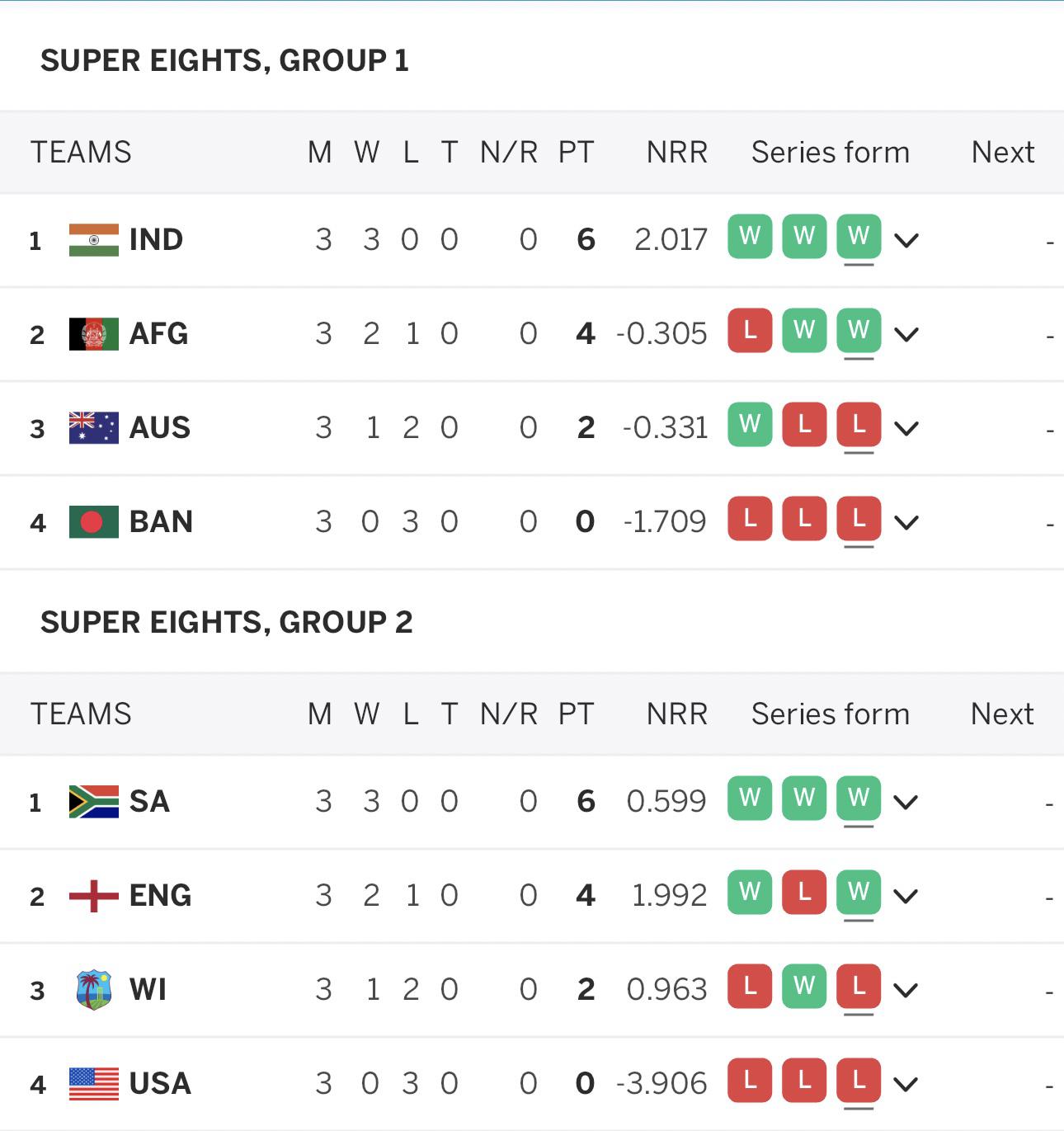Screen dimensions: 1064x1131
Task: Click the Bangladesh flag icon
Action: [93, 522]
